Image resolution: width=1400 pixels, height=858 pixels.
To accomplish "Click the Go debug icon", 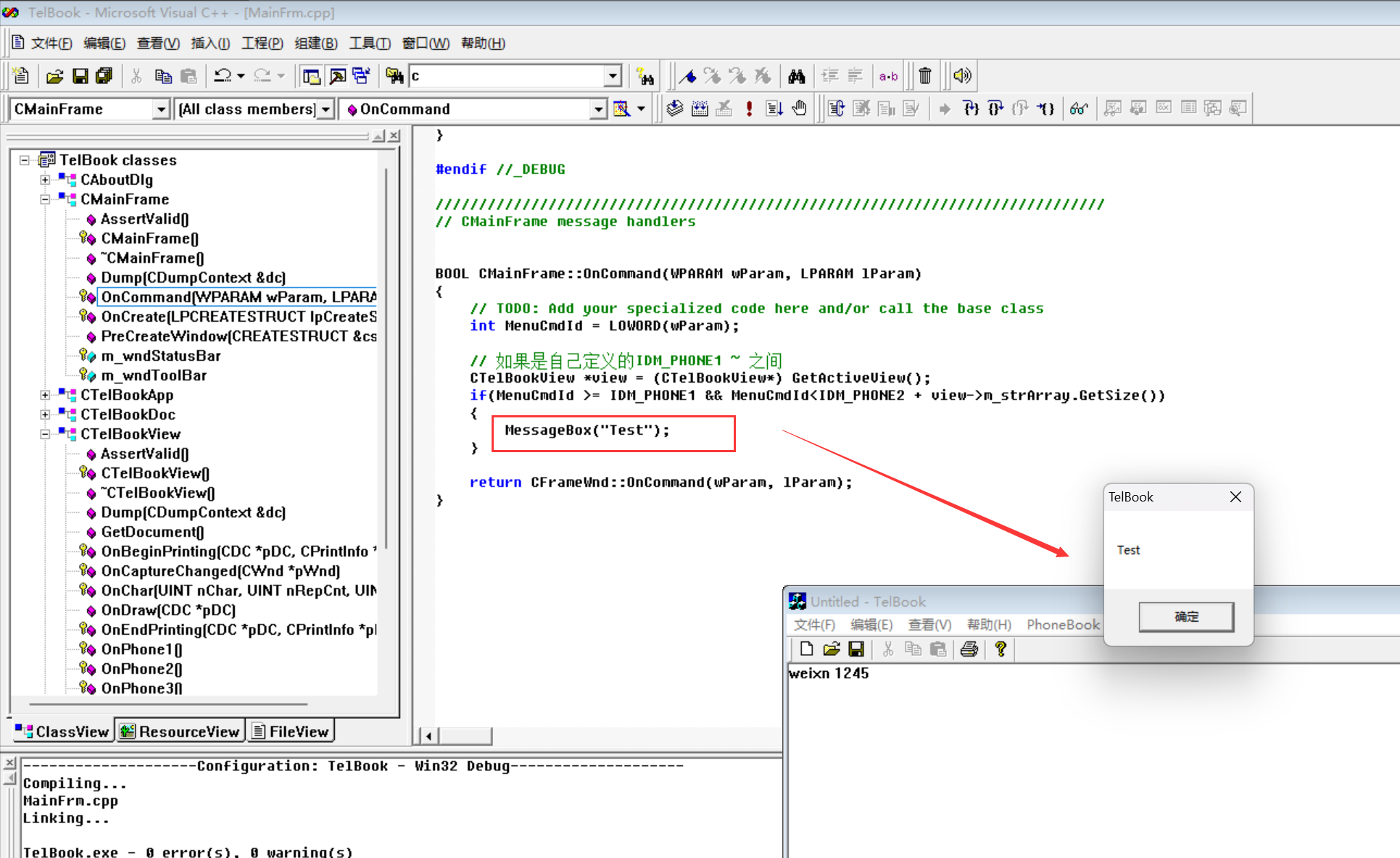I will 774,109.
